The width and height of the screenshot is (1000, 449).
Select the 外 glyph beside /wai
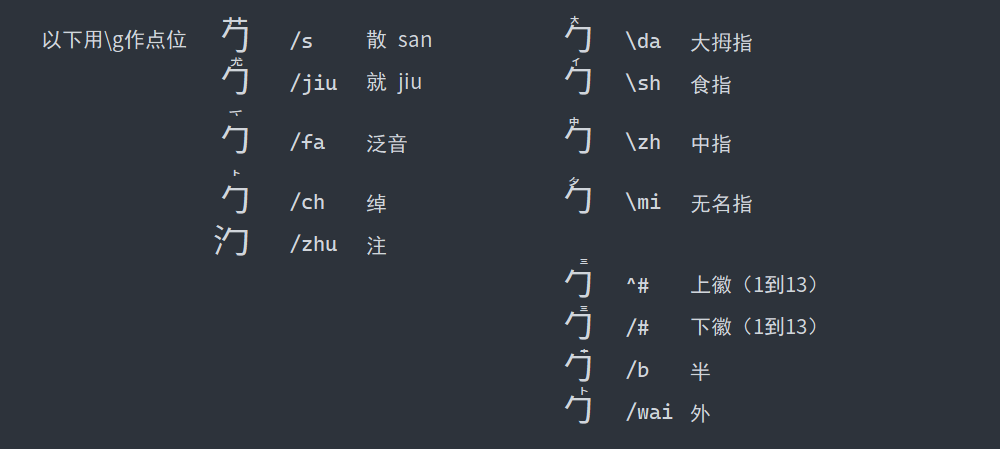pyautogui.click(x=578, y=407)
